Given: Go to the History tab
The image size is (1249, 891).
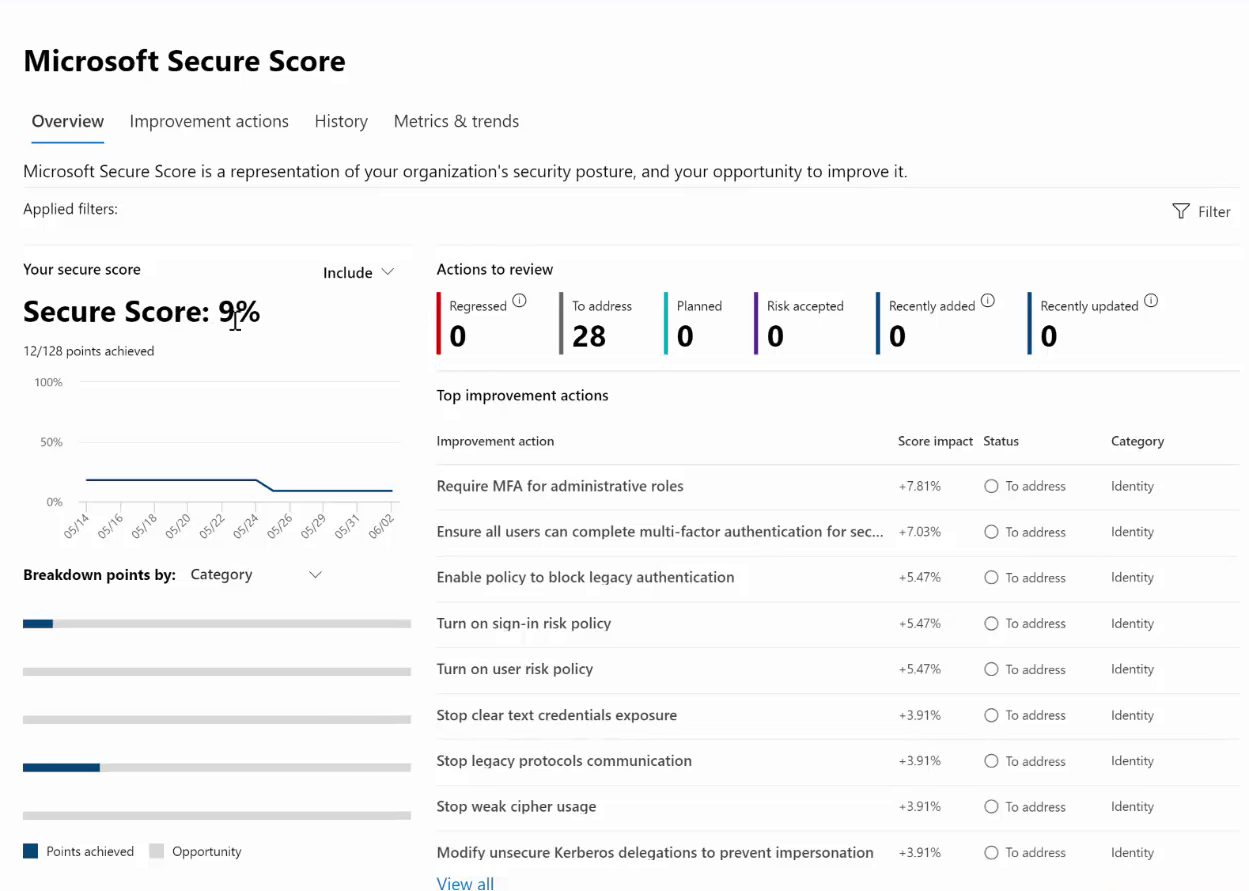Looking at the screenshot, I should click(341, 122).
